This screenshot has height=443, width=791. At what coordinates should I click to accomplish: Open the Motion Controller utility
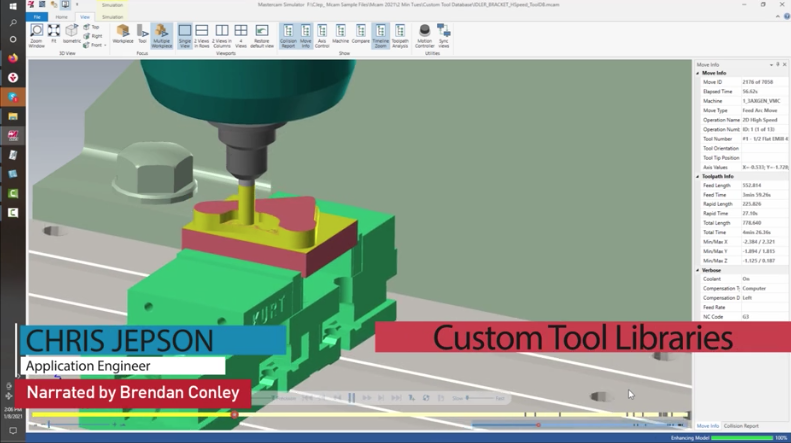point(424,36)
